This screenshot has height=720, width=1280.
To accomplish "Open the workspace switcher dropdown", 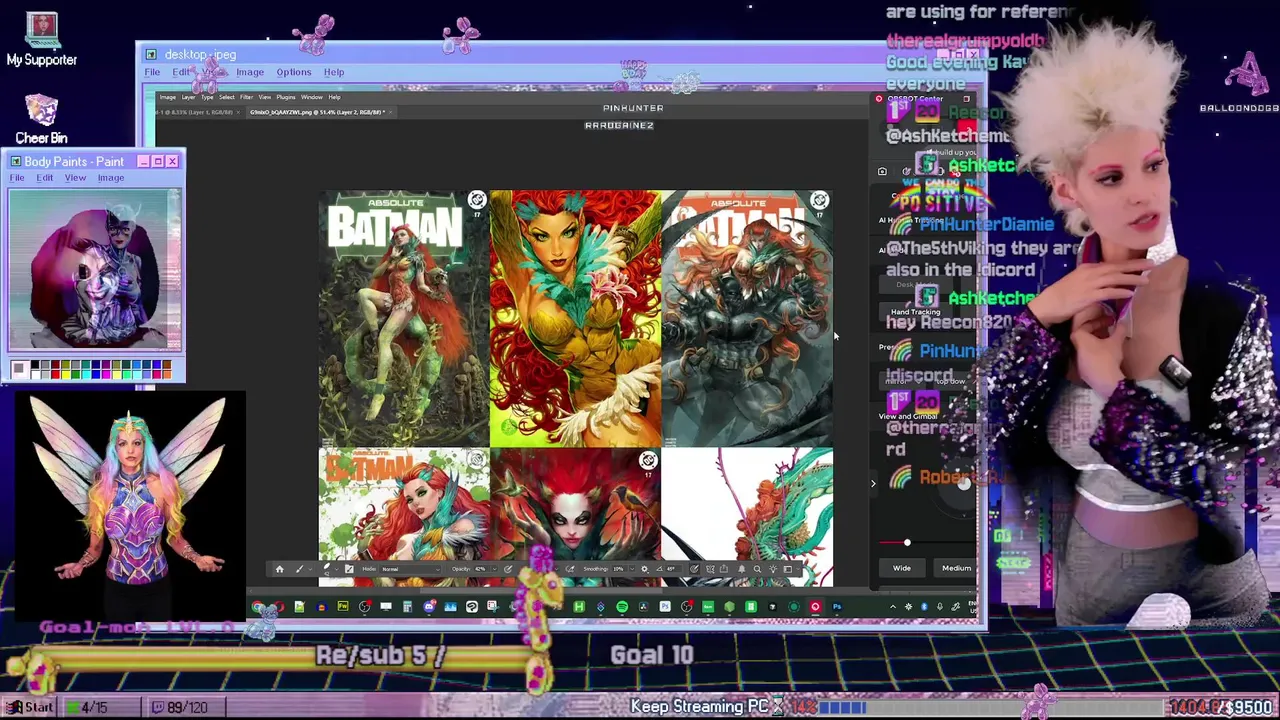I will click(x=790, y=569).
